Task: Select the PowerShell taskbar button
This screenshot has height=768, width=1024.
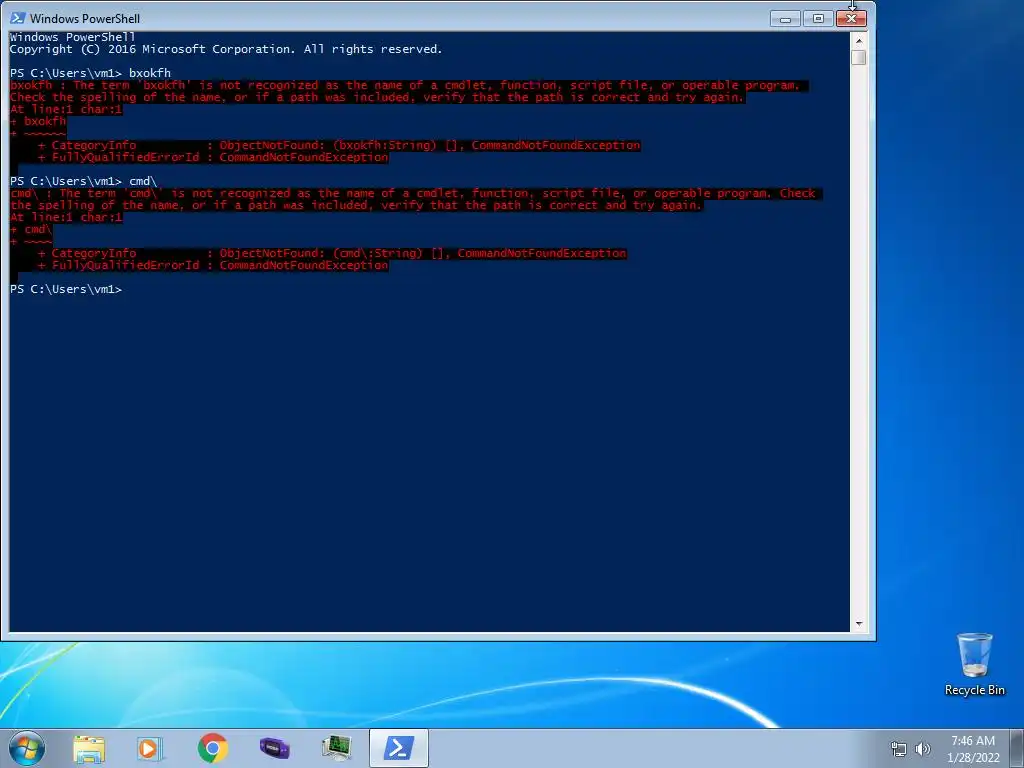Action: [399, 748]
